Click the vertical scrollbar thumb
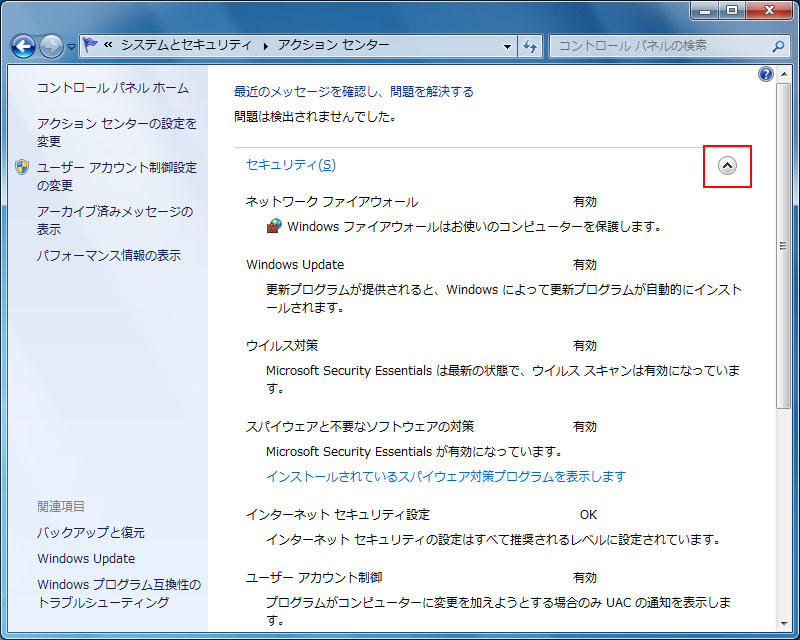 click(x=784, y=246)
